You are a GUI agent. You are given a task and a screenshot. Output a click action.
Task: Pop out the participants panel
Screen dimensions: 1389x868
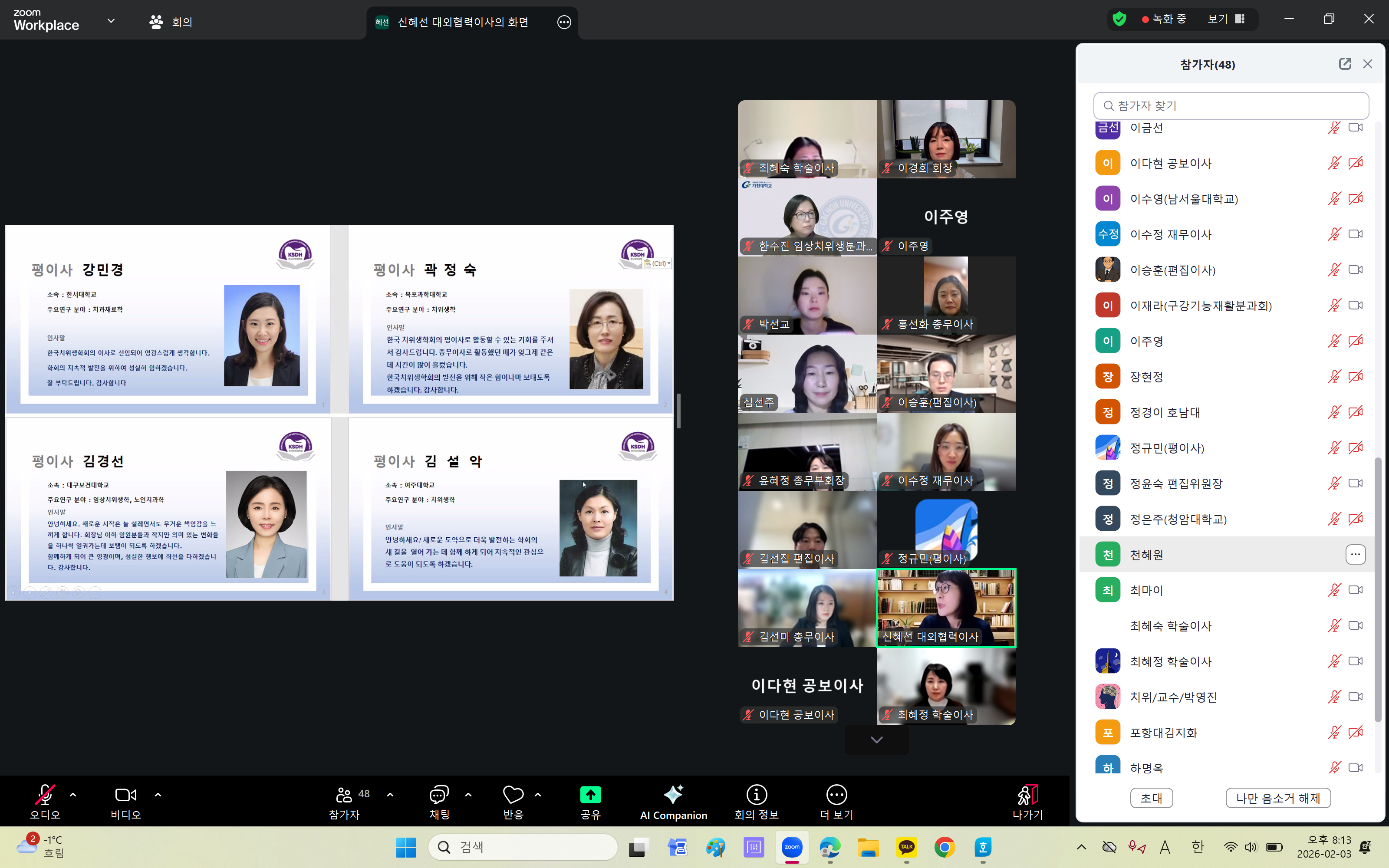pyautogui.click(x=1344, y=64)
